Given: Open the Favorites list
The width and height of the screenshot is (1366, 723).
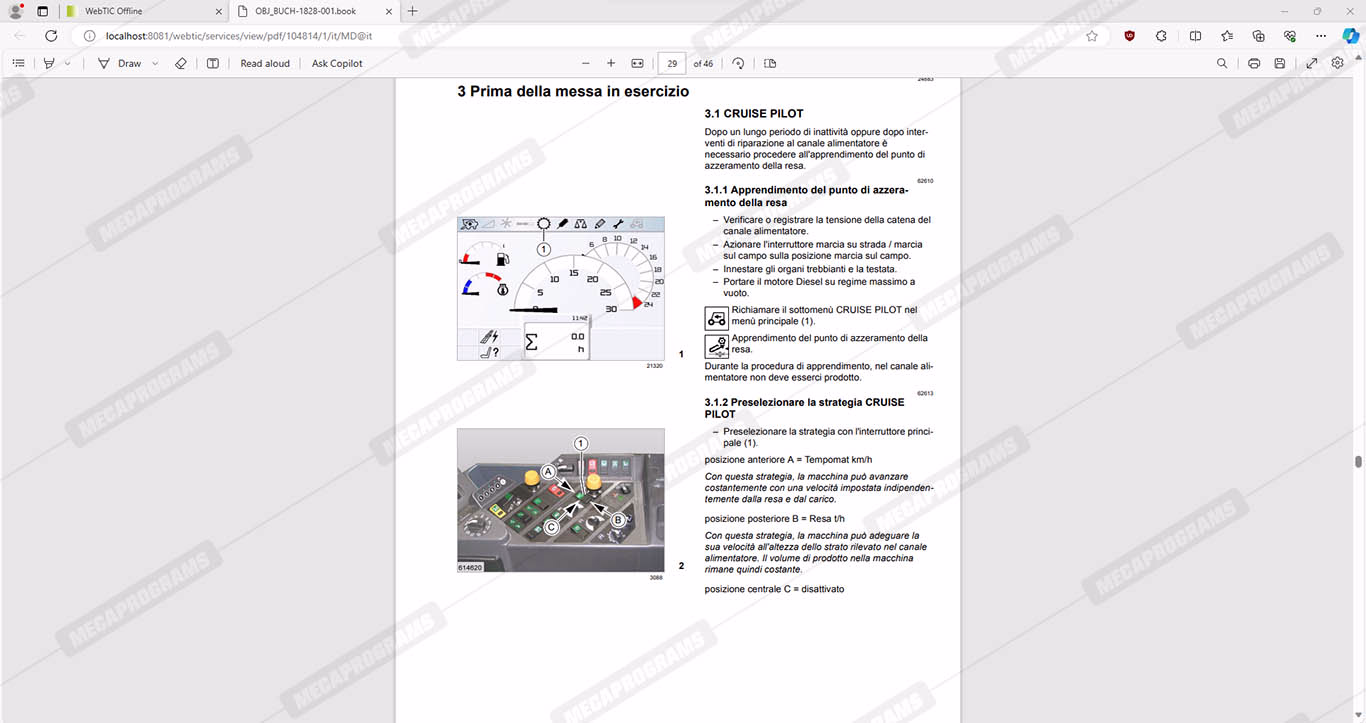Looking at the screenshot, I should (x=1227, y=35).
